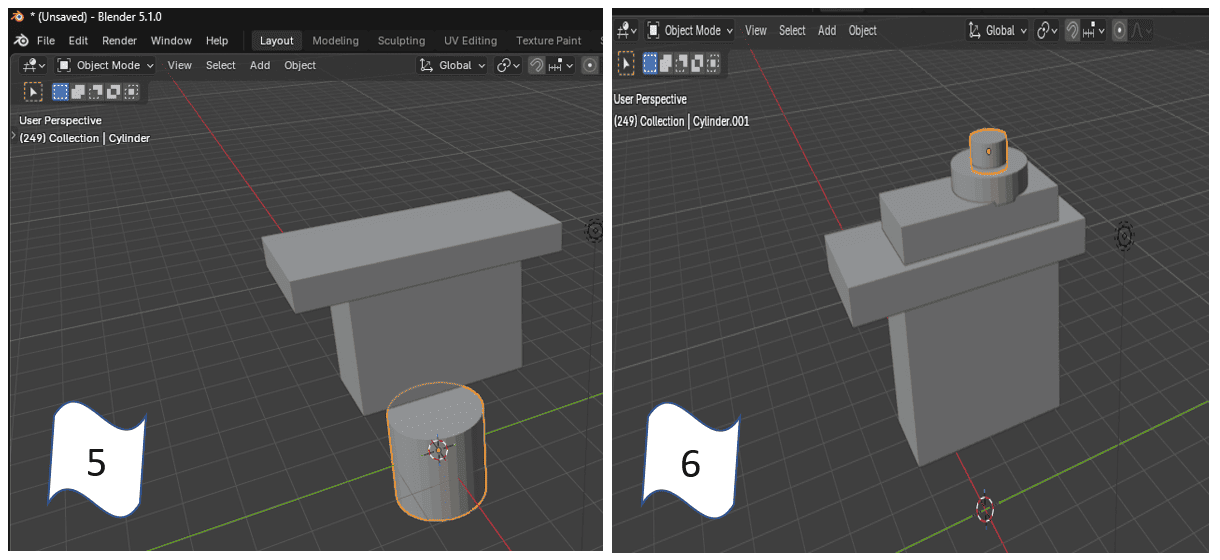1220x560 pixels.
Task: Open the File menu
Action: (x=46, y=41)
